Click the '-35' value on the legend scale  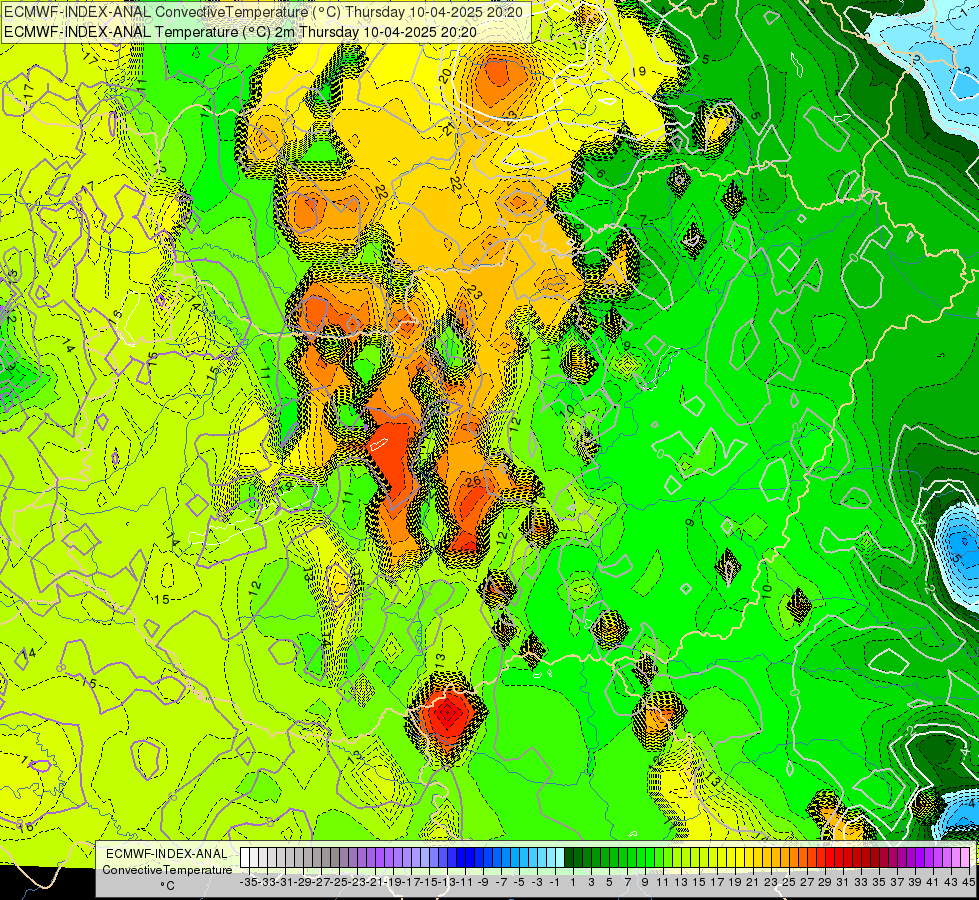tap(249, 882)
